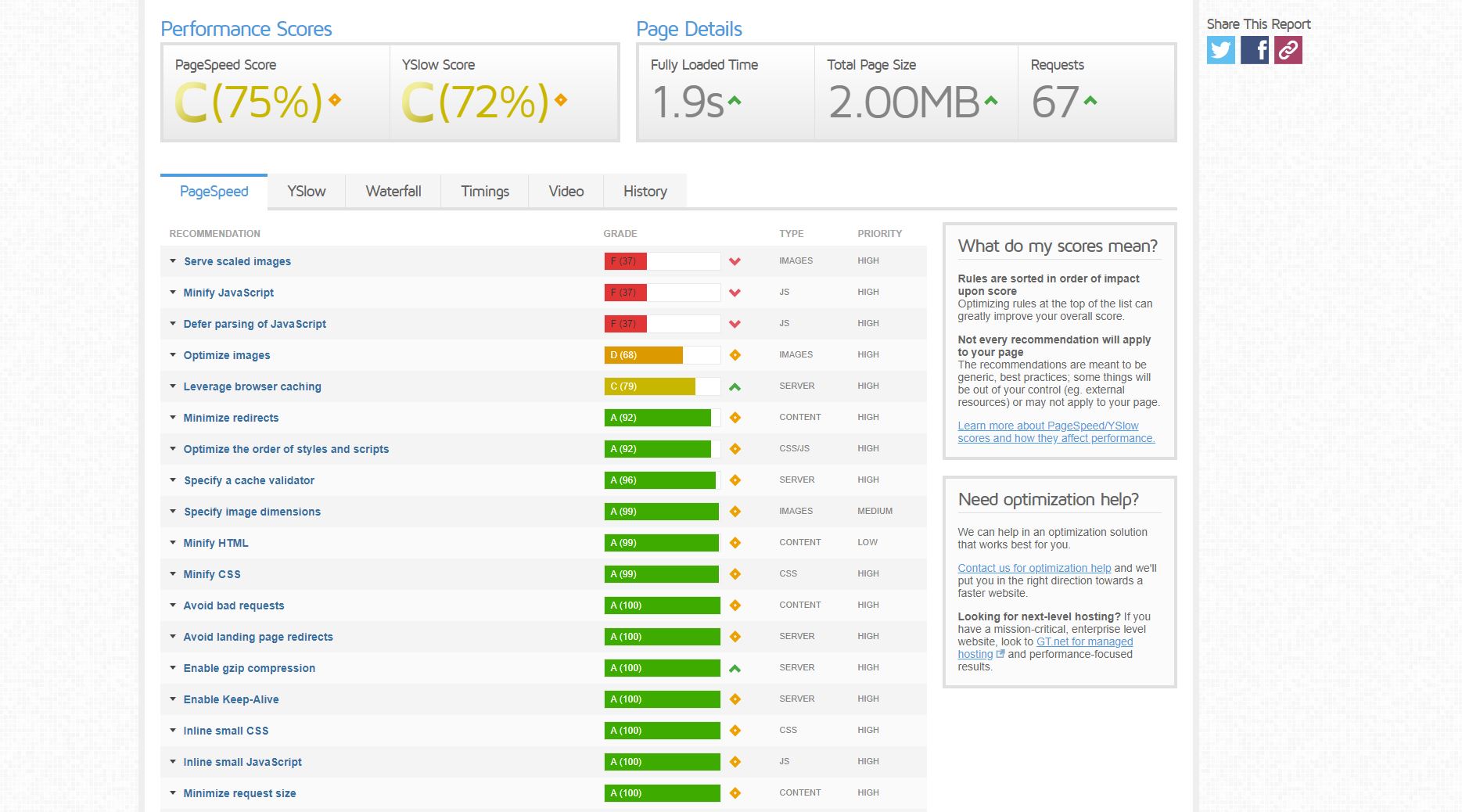Click the D (68) grade bar for Optimize images
1462x812 pixels.
662,355
